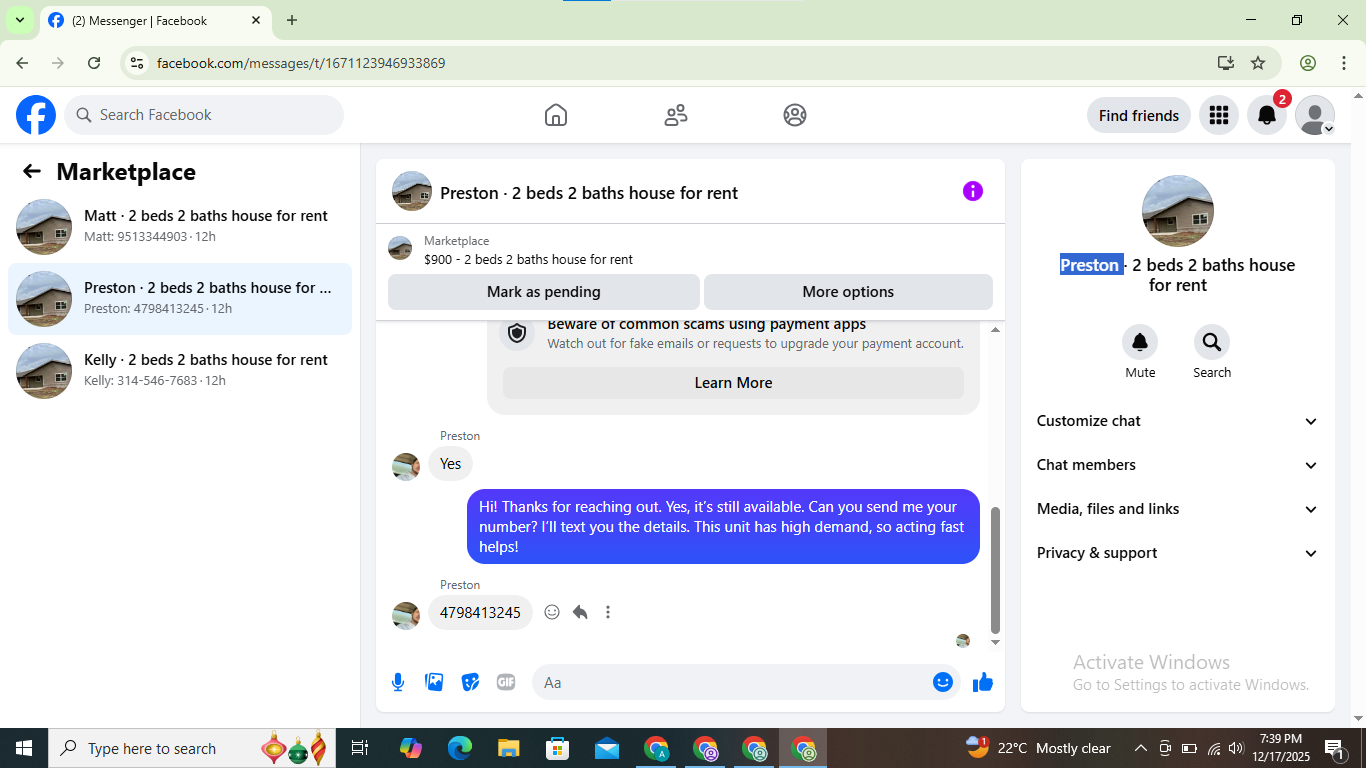
Task: Expand Media, files and links section
Action: (x=1178, y=509)
